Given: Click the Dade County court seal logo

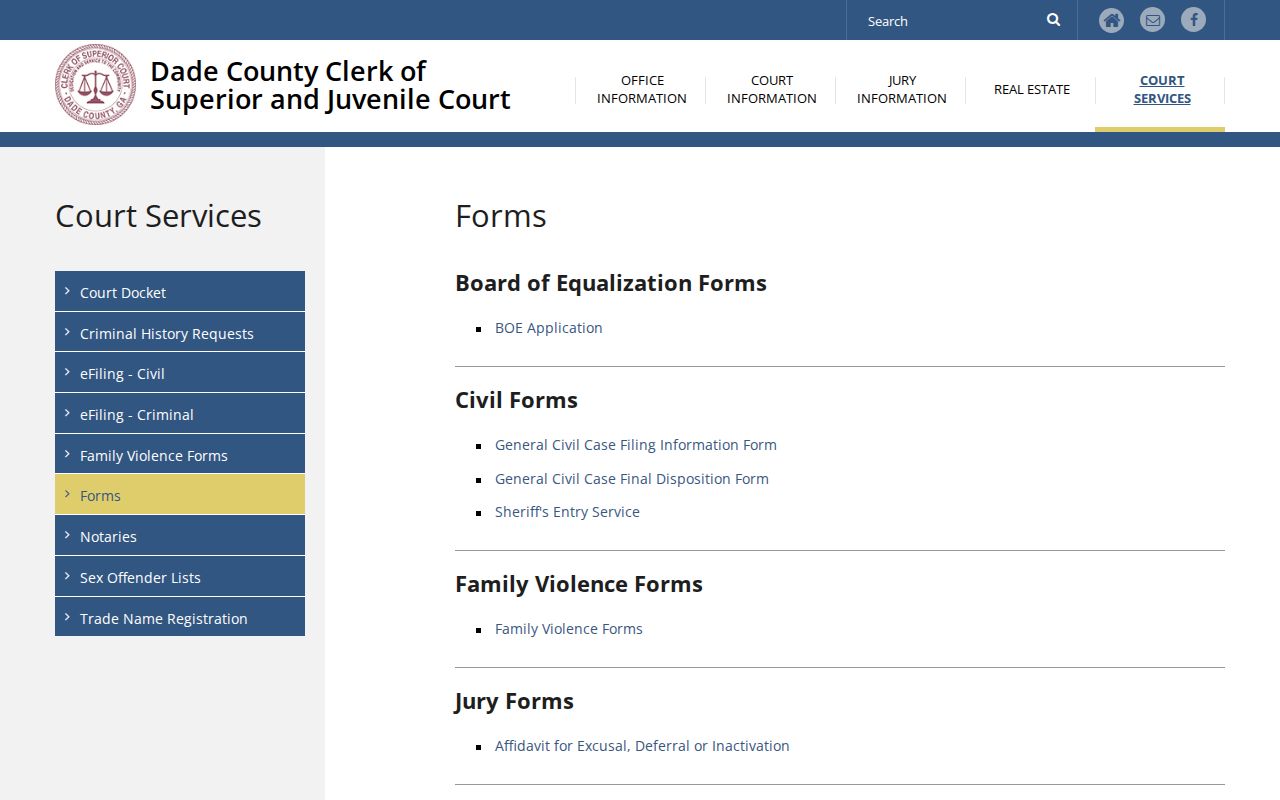Looking at the screenshot, I should [x=95, y=85].
